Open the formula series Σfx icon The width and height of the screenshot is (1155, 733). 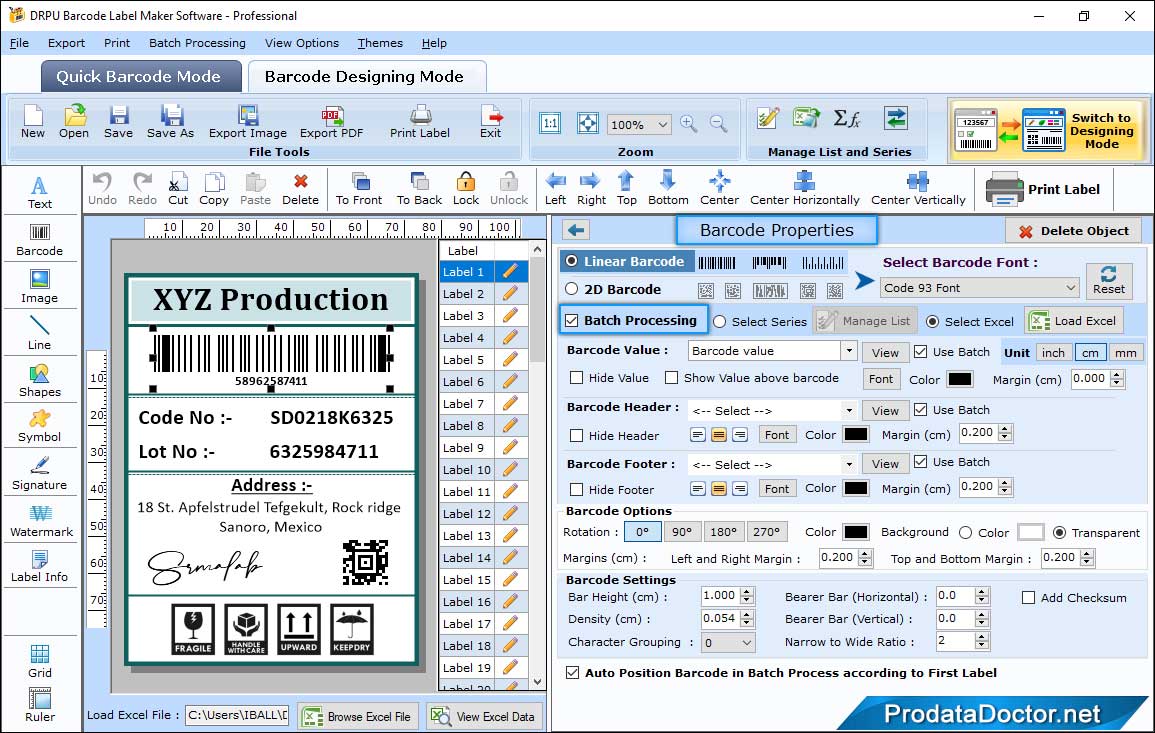(846, 119)
